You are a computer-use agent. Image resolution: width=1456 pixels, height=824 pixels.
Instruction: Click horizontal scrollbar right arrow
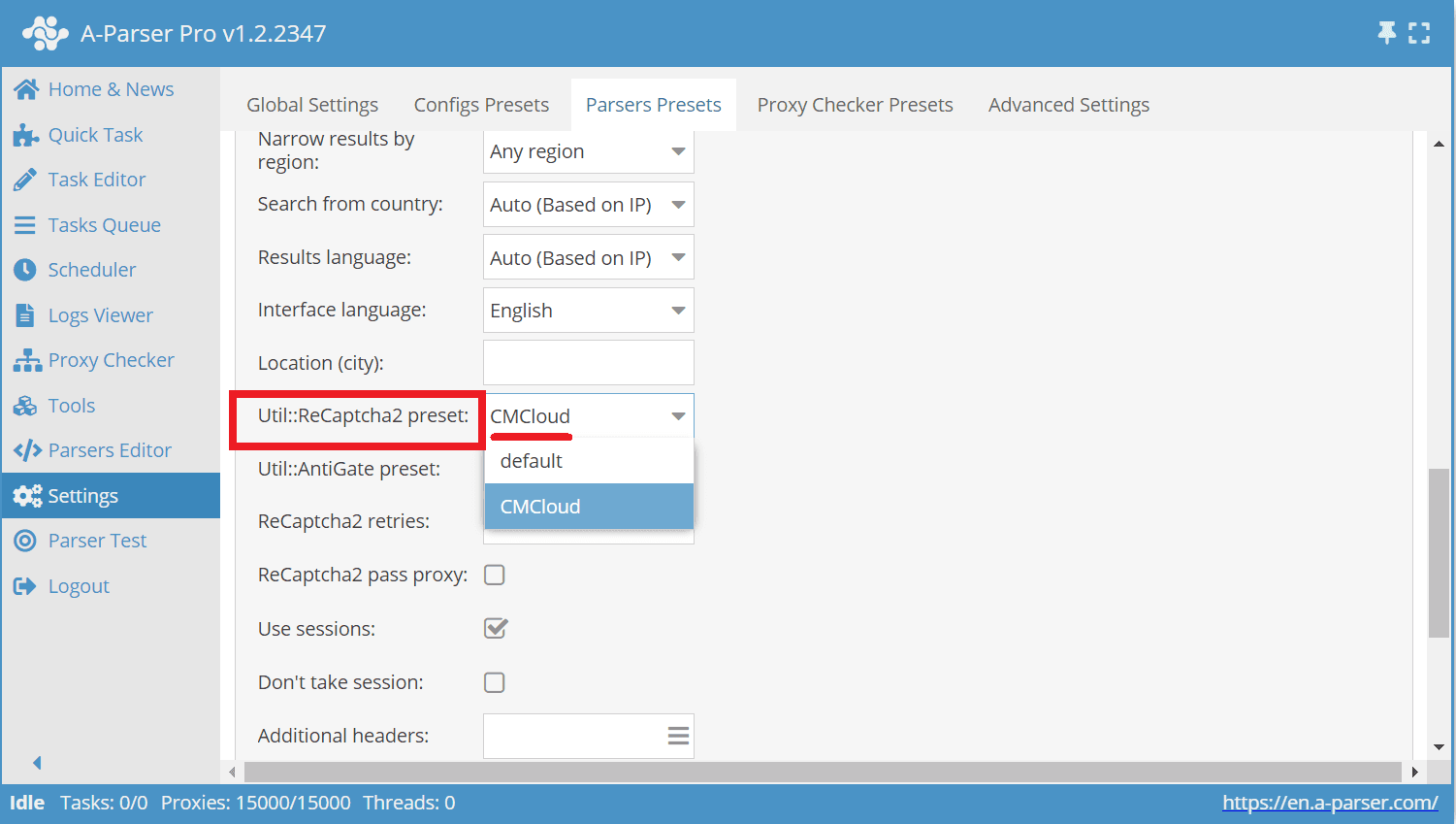(1414, 773)
